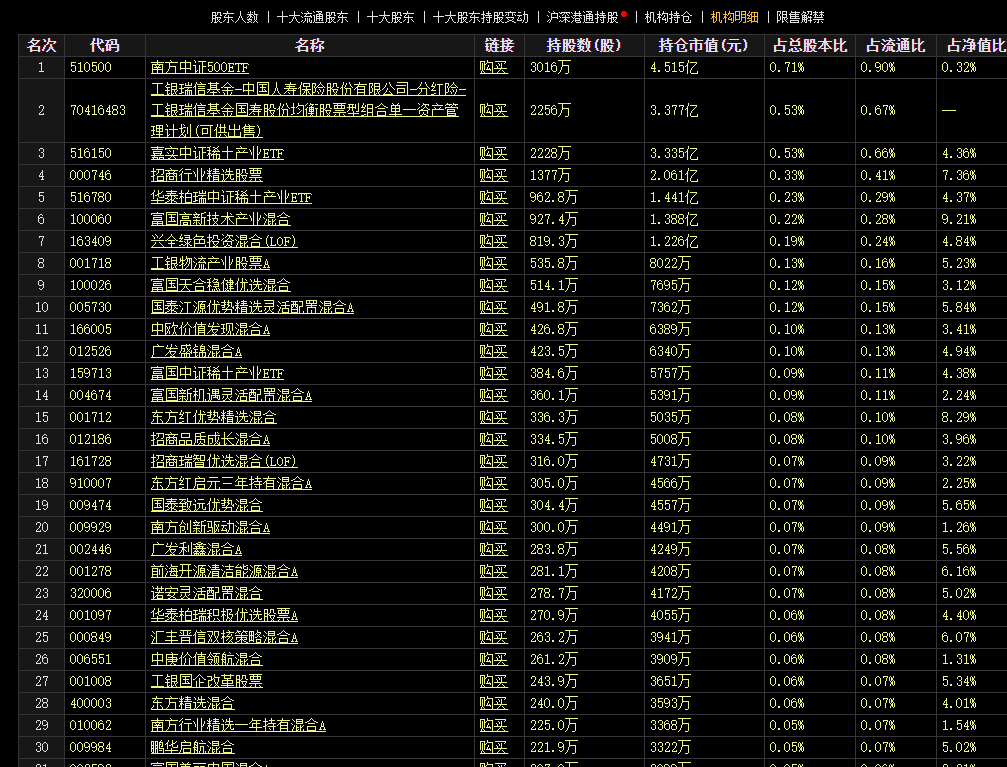This screenshot has height=767, width=1007.
Task: Open the 广发利鑫混合A link
Action: [197, 549]
